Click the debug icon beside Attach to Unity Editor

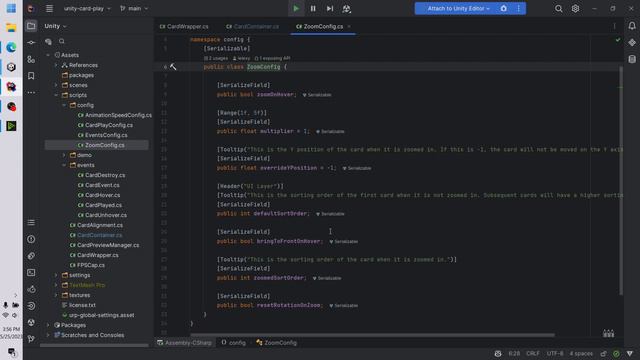click(x=504, y=8)
